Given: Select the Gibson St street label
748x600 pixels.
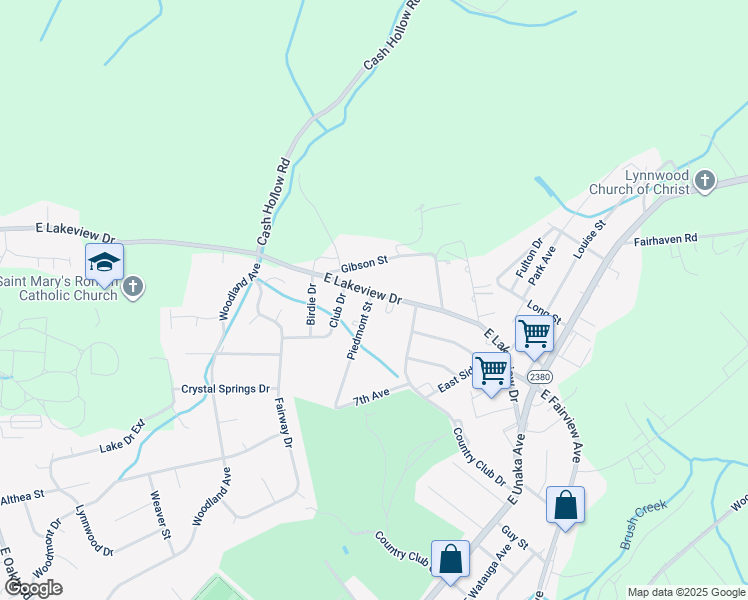Looking at the screenshot, I should tap(364, 264).
